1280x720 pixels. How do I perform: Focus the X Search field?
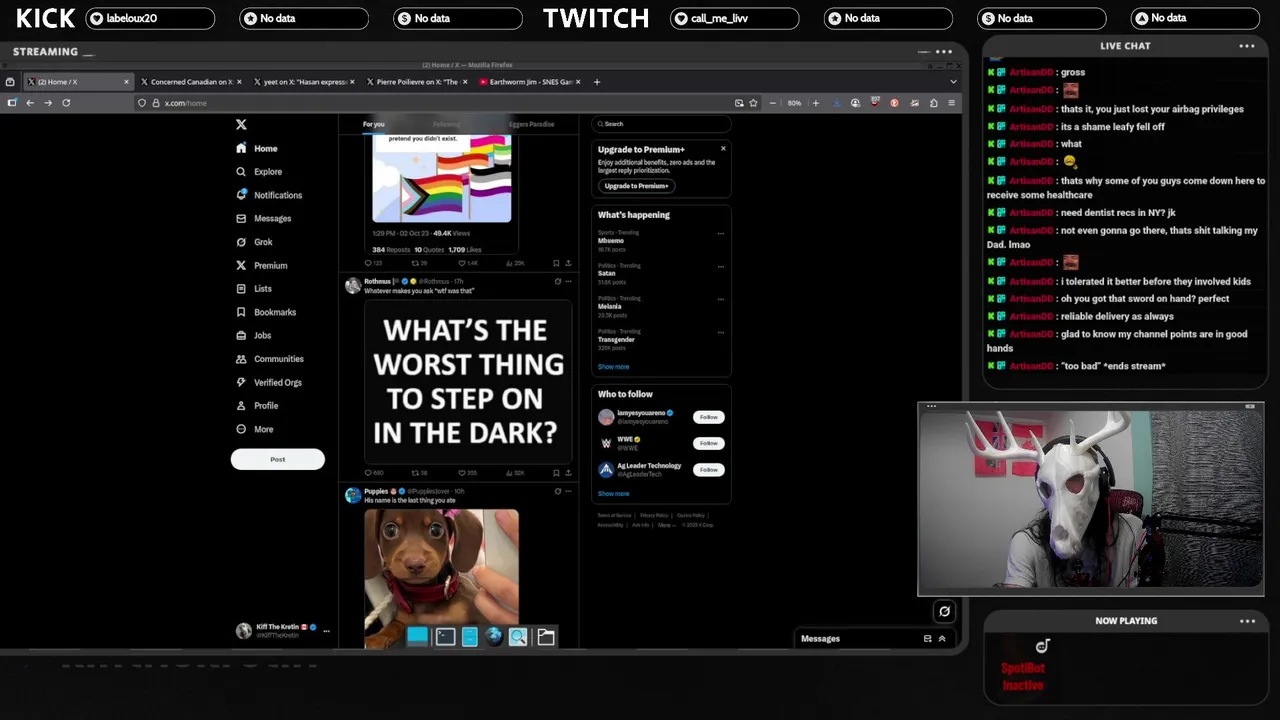pyautogui.click(x=661, y=124)
